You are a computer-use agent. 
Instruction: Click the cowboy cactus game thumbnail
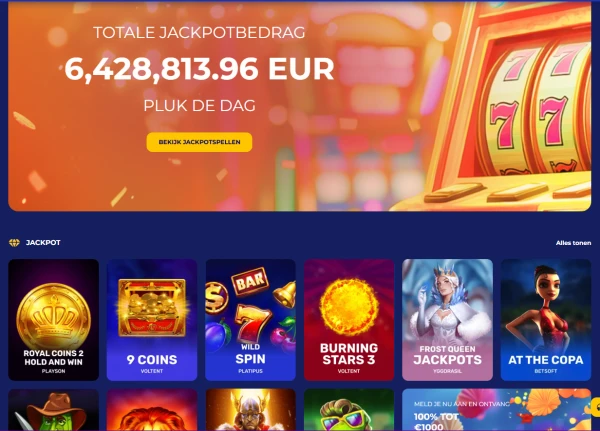(54, 410)
